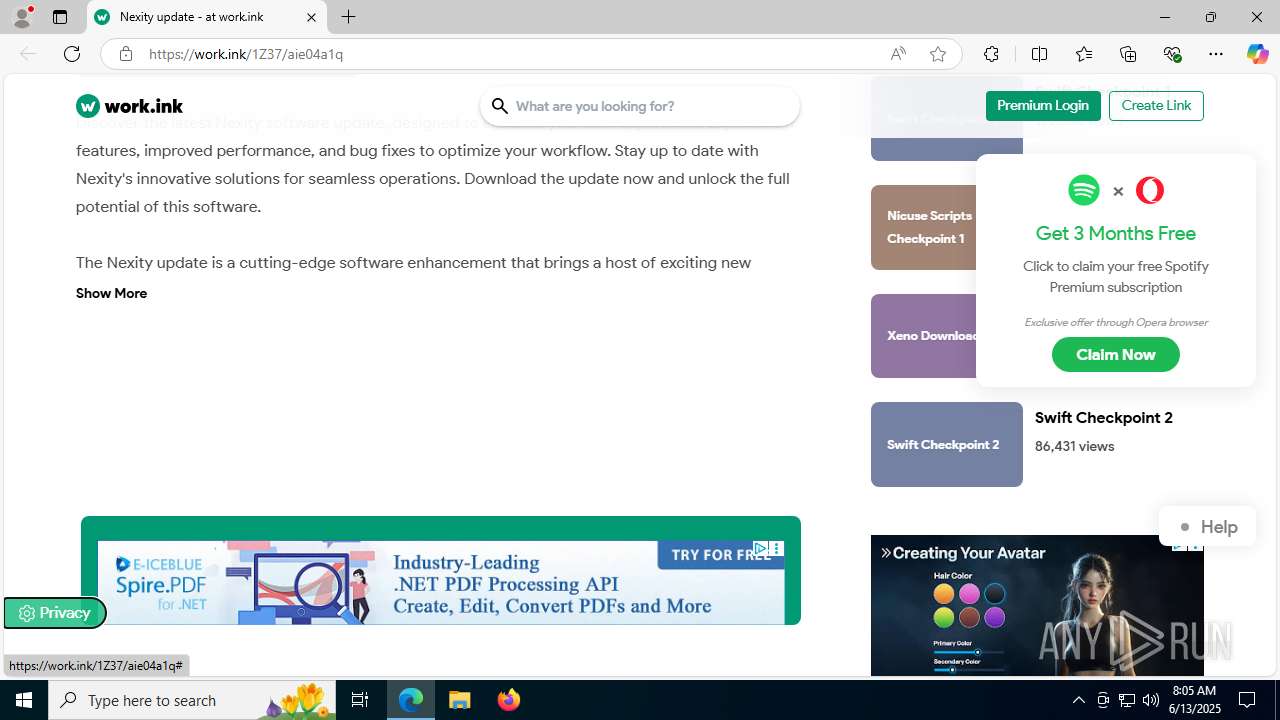Image resolution: width=1280 pixels, height=720 pixels.
Task: Open the Favorites list icon
Action: click(1084, 54)
